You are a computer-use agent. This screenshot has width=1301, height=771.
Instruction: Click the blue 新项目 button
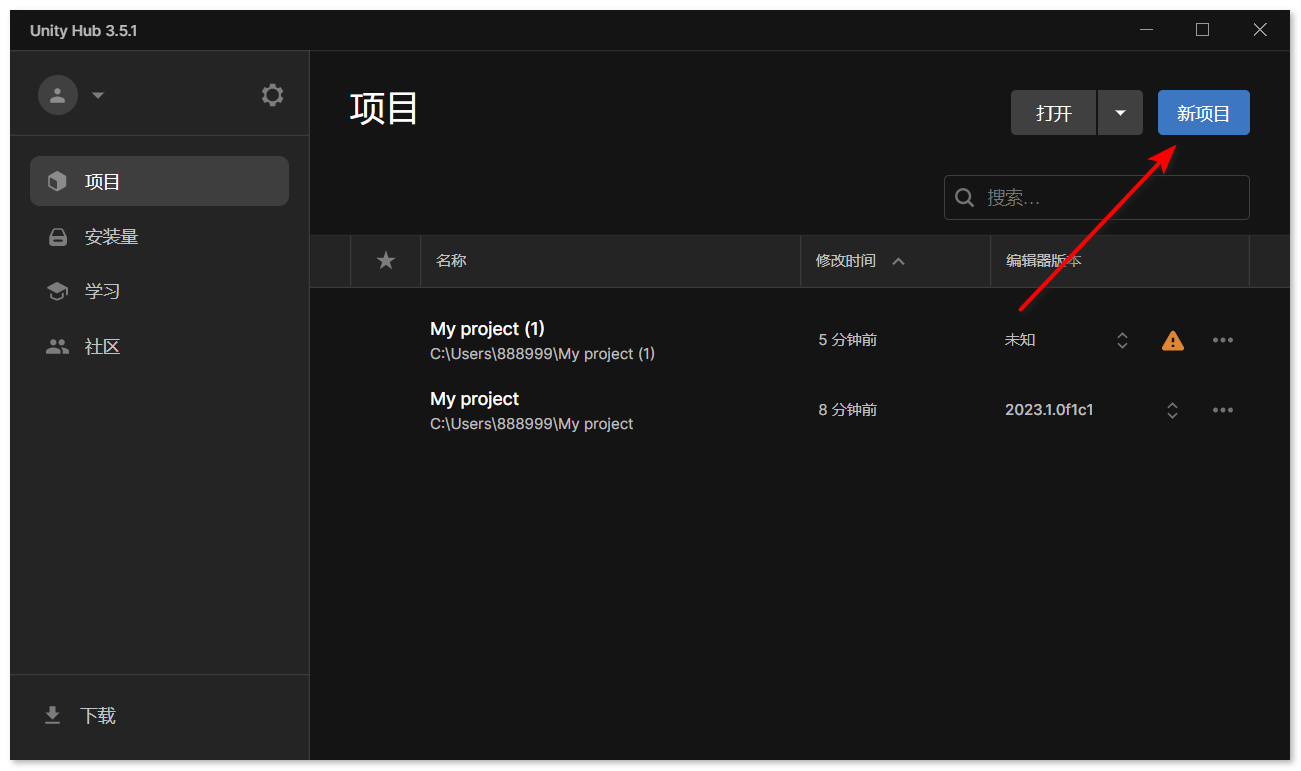coord(1204,113)
